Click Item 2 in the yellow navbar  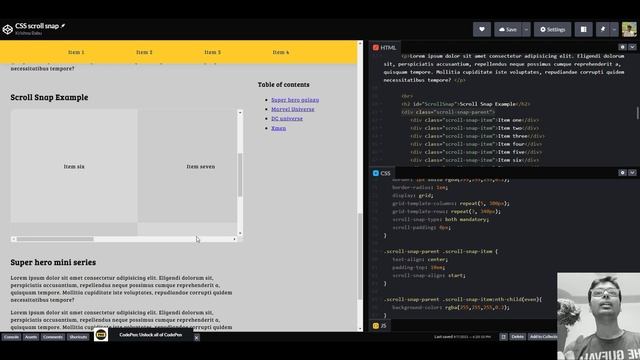(x=144, y=52)
